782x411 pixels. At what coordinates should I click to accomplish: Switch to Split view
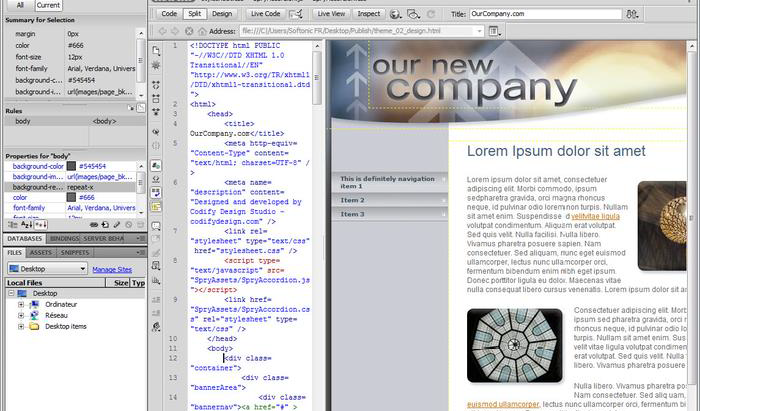click(x=195, y=14)
